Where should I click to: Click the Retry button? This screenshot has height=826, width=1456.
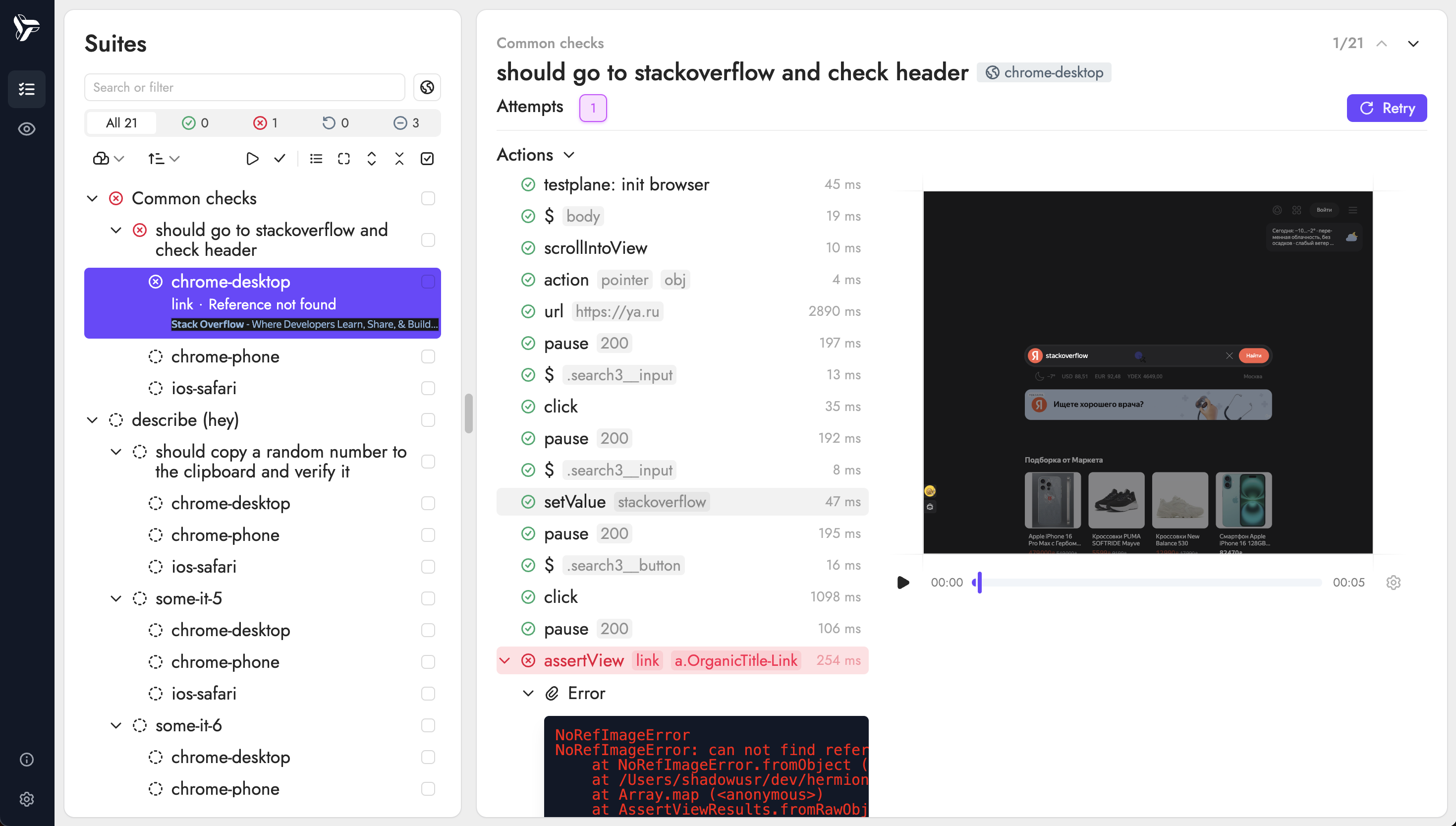[1386, 109]
